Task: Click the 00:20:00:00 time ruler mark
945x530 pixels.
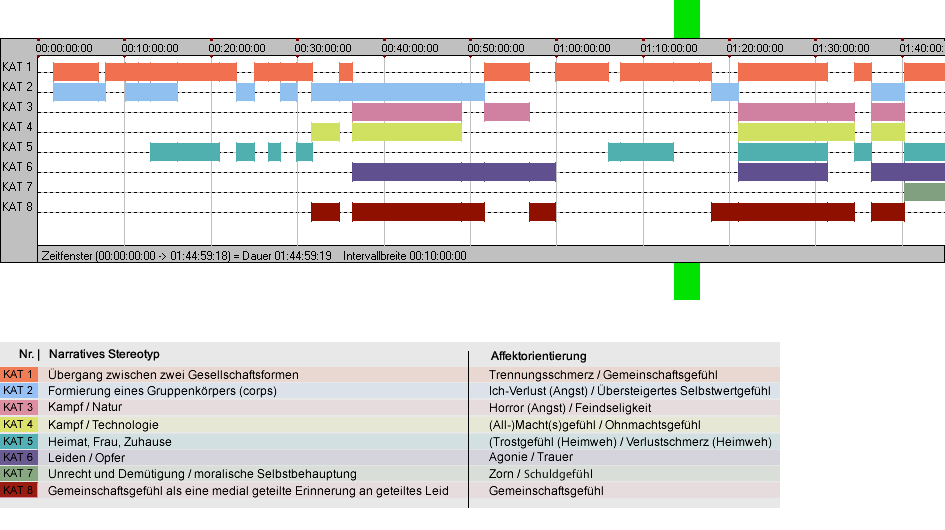Action: 237,48
